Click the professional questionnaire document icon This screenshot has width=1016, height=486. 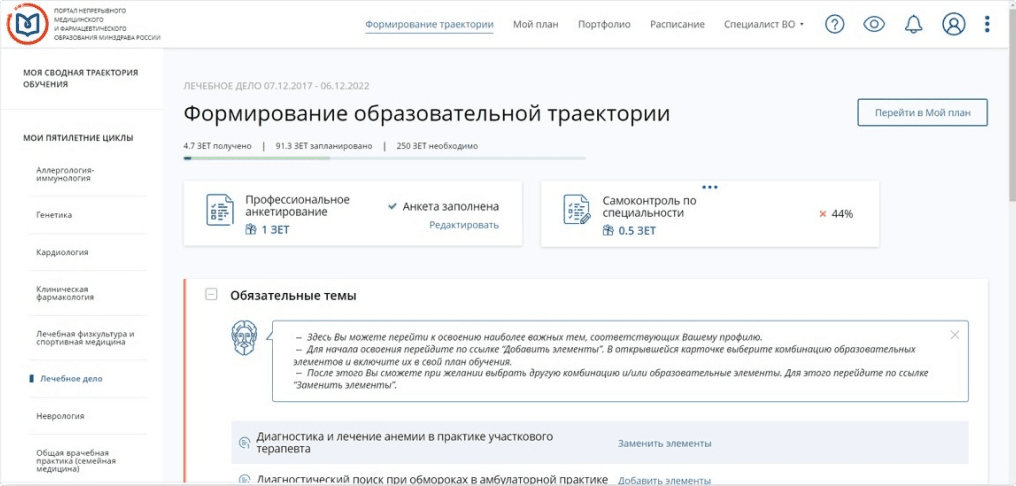pyautogui.click(x=220, y=209)
